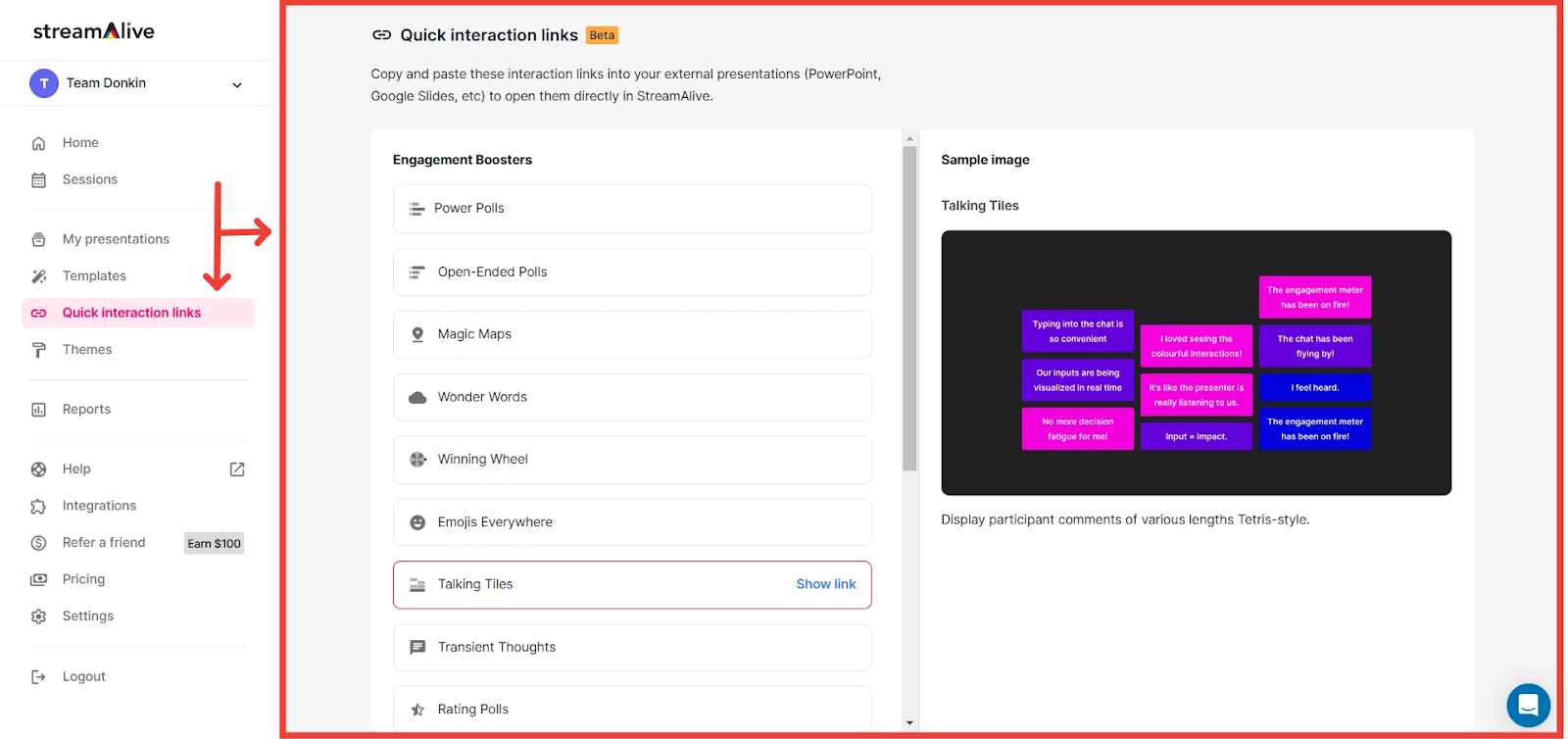Click the Talking Tiles tiles icon
Image resolution: width=1568 pixels, height=739 pixels.
pyautogui.click(x=417, y=585)
